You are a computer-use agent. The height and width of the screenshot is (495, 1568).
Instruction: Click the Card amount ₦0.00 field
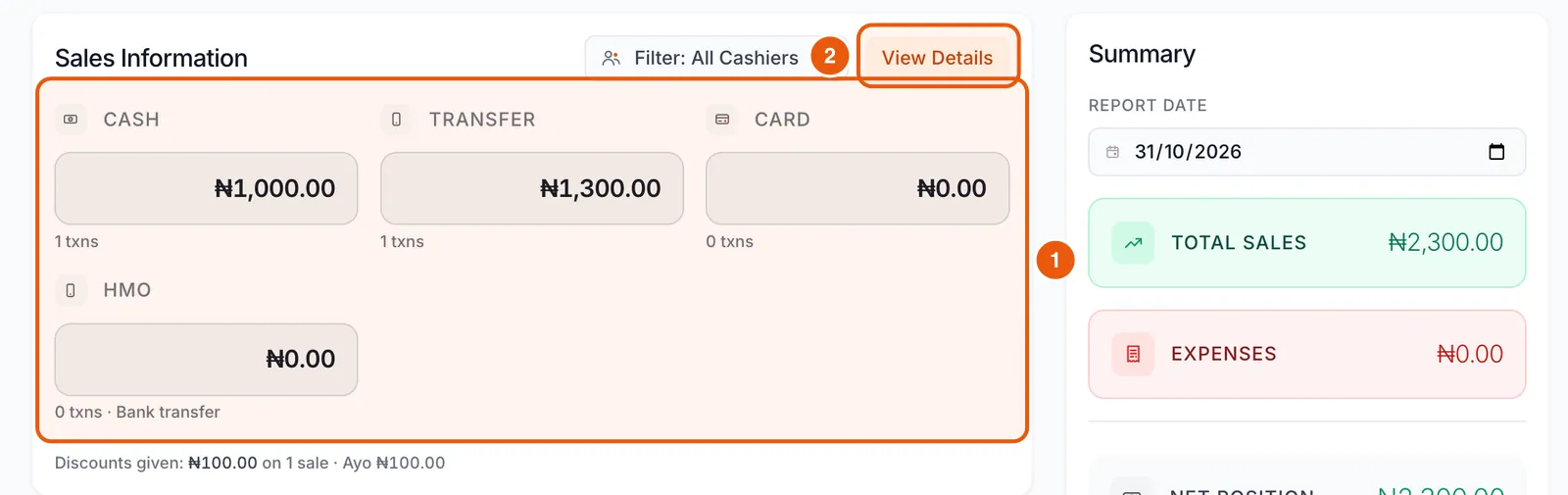[857, 188]
